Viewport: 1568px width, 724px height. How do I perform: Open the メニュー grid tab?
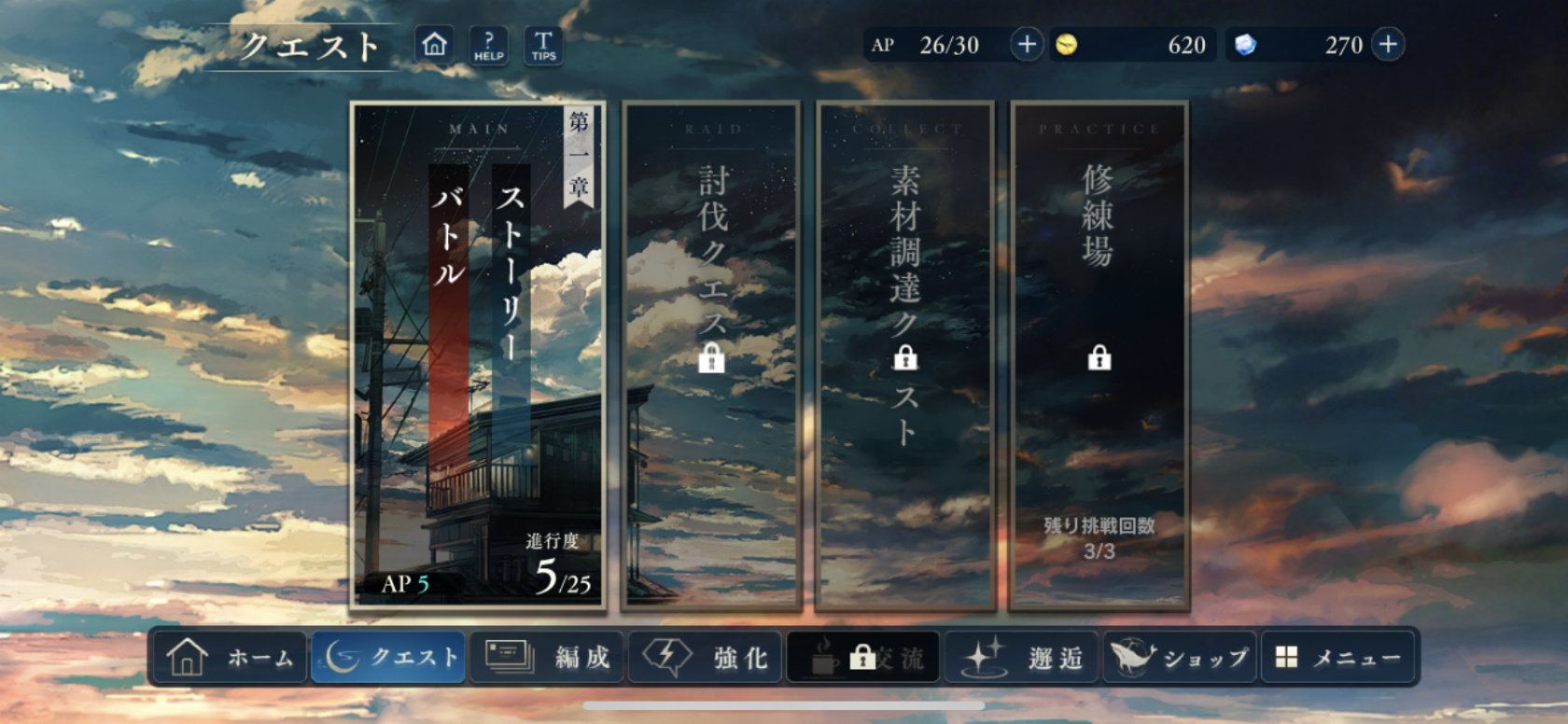pyautogui.click(x=1338, y=657)
